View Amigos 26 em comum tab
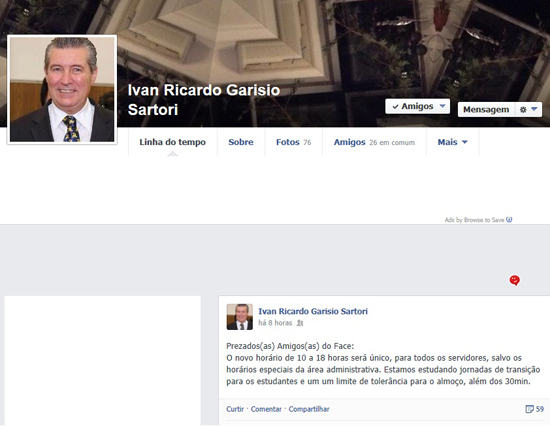This screenshot has height=426, width=550. pos(374,142)
